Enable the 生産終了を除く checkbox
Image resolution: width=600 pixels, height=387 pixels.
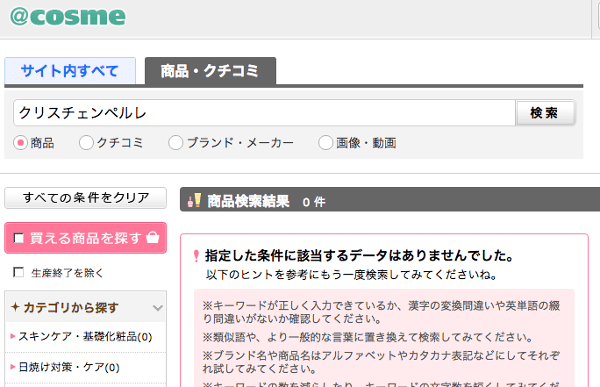[18, 273]
